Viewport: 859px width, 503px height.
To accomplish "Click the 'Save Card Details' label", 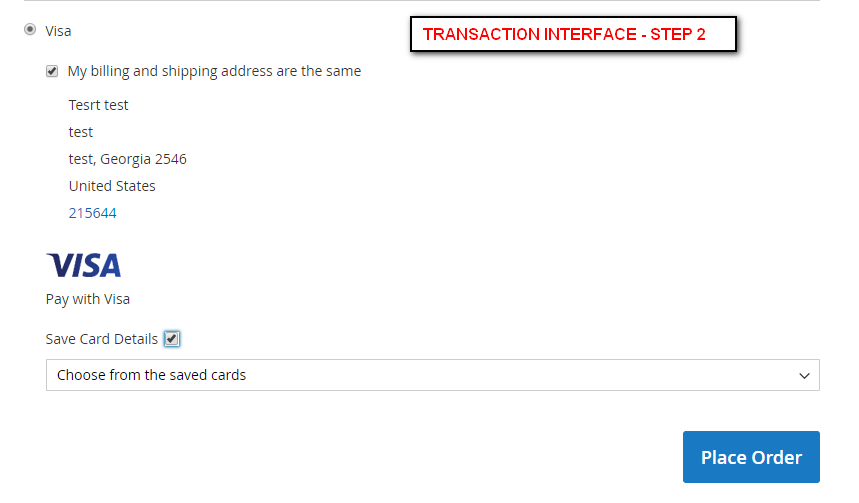I will coord(102,339).
